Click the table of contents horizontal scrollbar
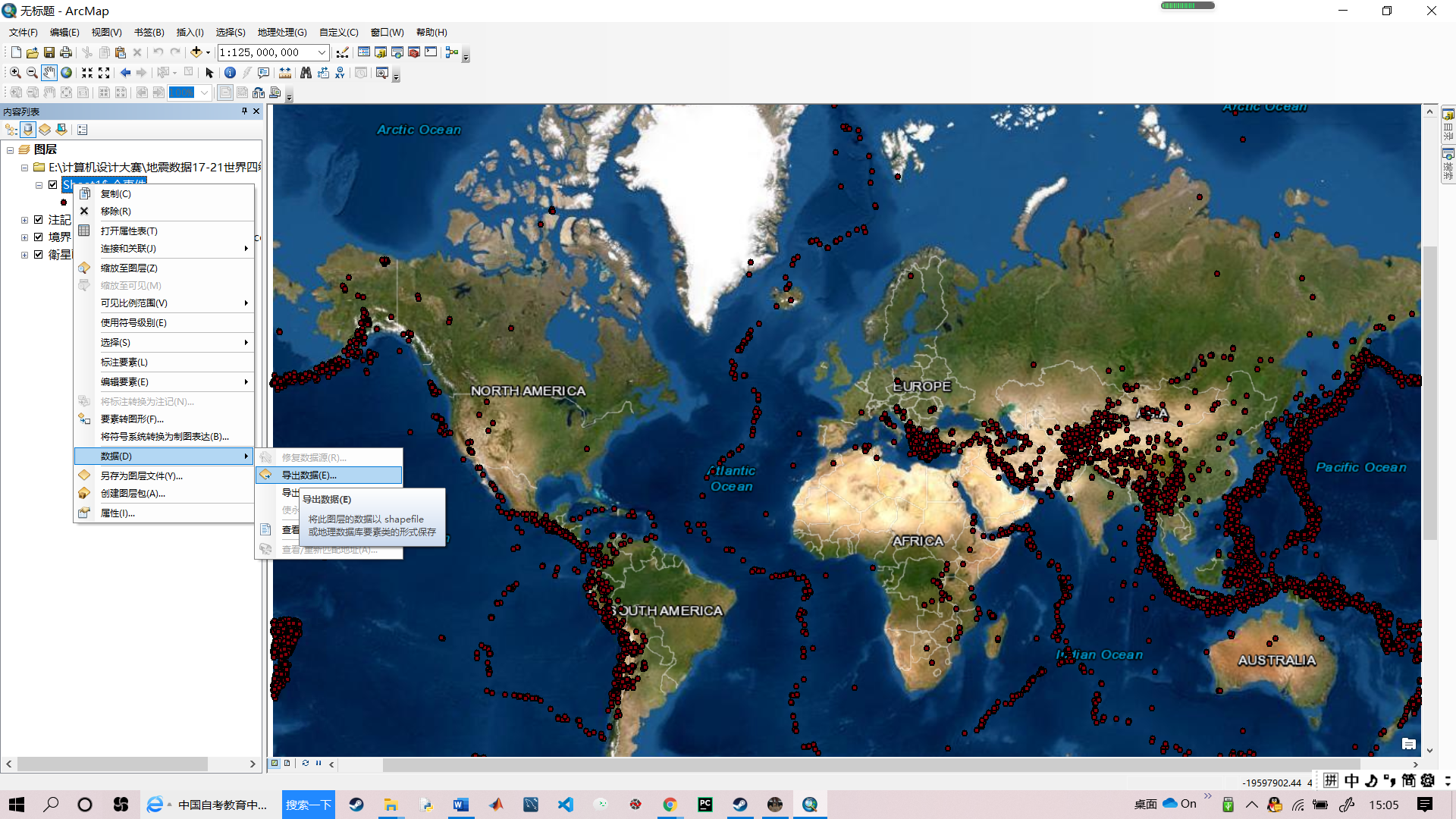Image resolution: width=1456 pixels, height=819 pixels. pos(112,764)
